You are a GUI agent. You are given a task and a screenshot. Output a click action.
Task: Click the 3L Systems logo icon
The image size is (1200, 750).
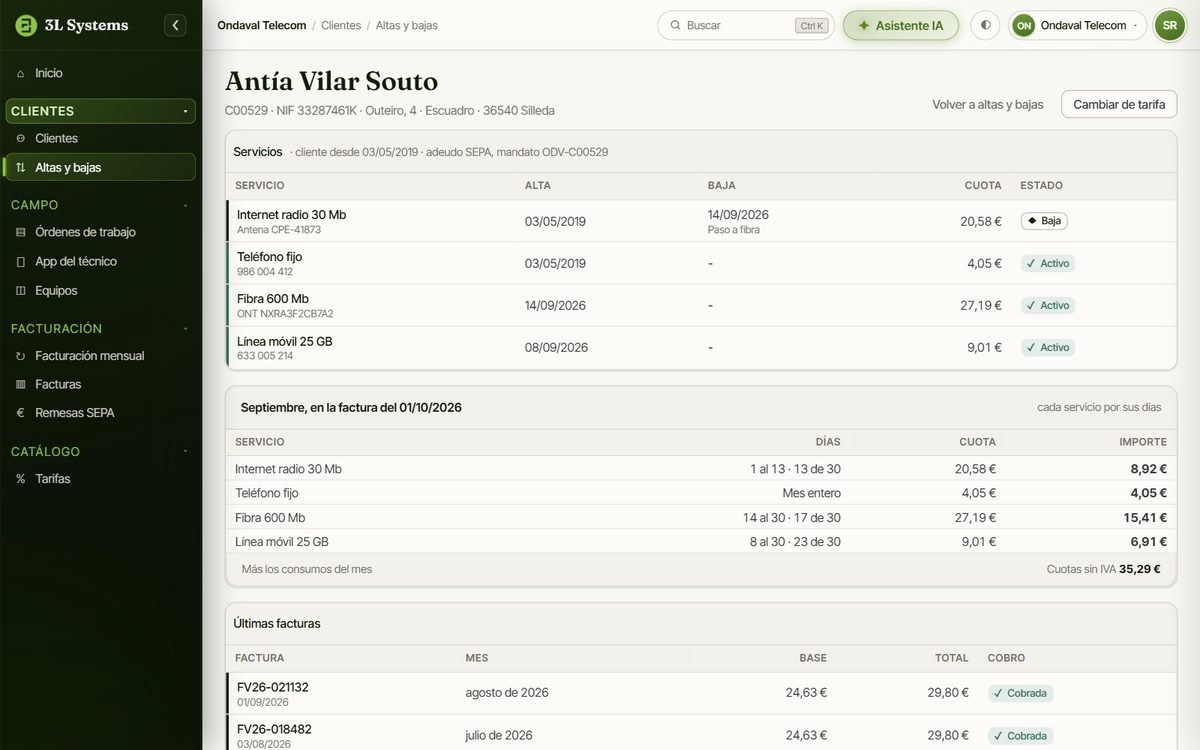26,25
